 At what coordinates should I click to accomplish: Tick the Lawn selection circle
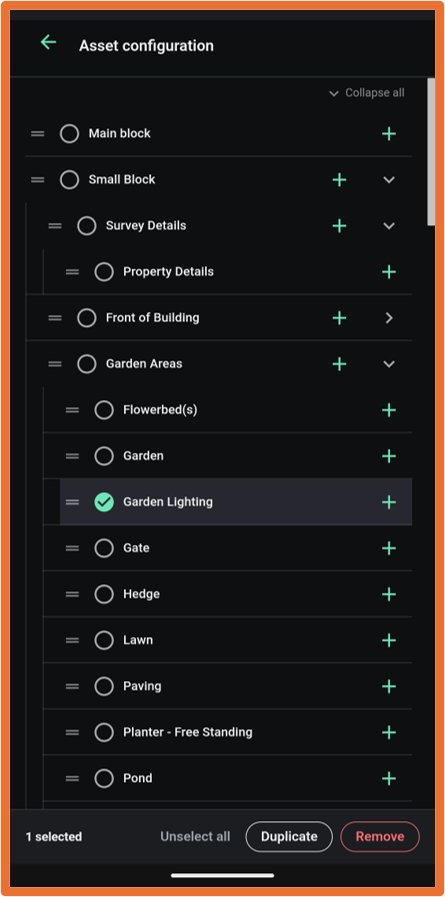pos(104,640)
